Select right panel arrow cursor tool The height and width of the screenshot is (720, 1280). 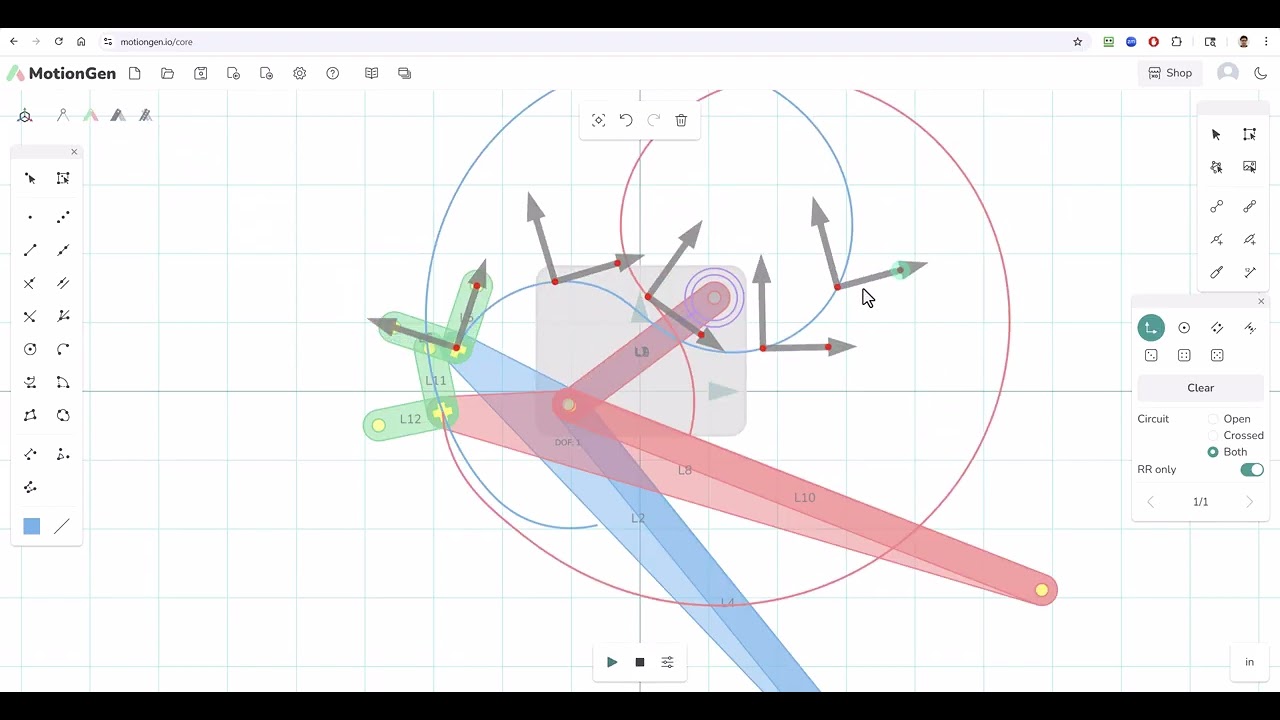[x=1216, y=134]
